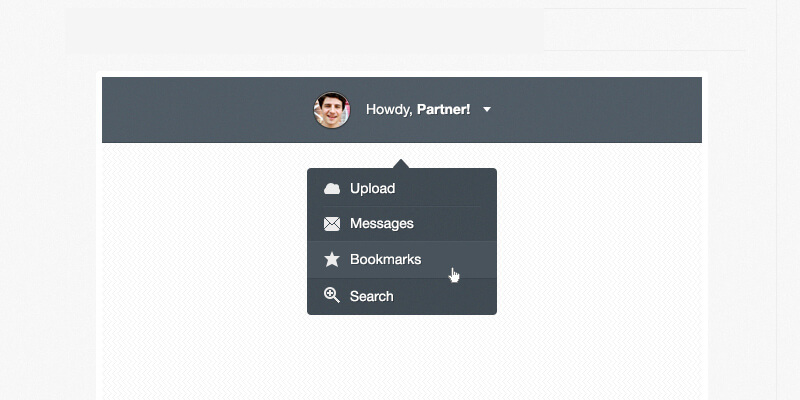Click blank space right of Search label
This screenshot has width=800, height=400.
[x=445, y=296]
